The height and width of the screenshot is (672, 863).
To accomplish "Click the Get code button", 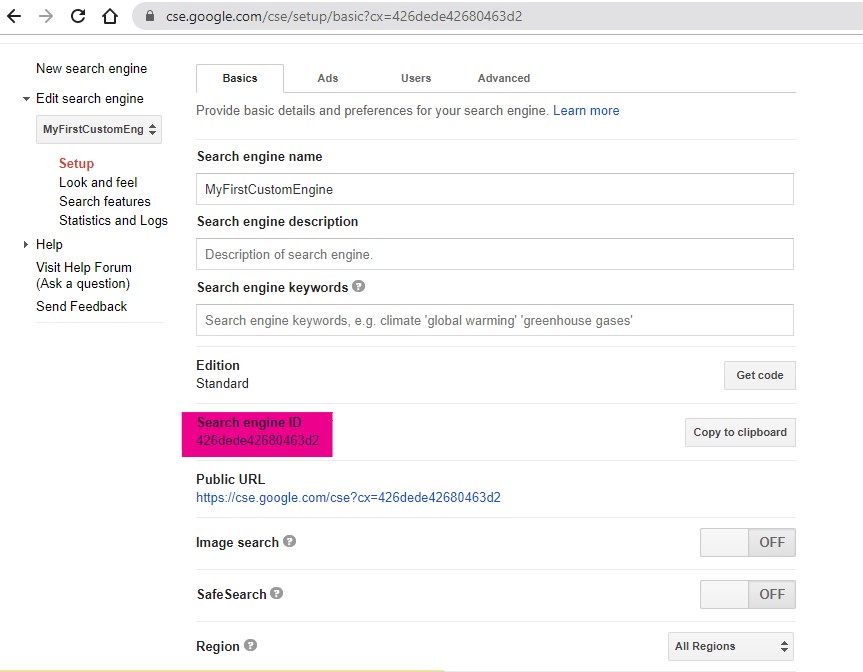I will point(759,375).
